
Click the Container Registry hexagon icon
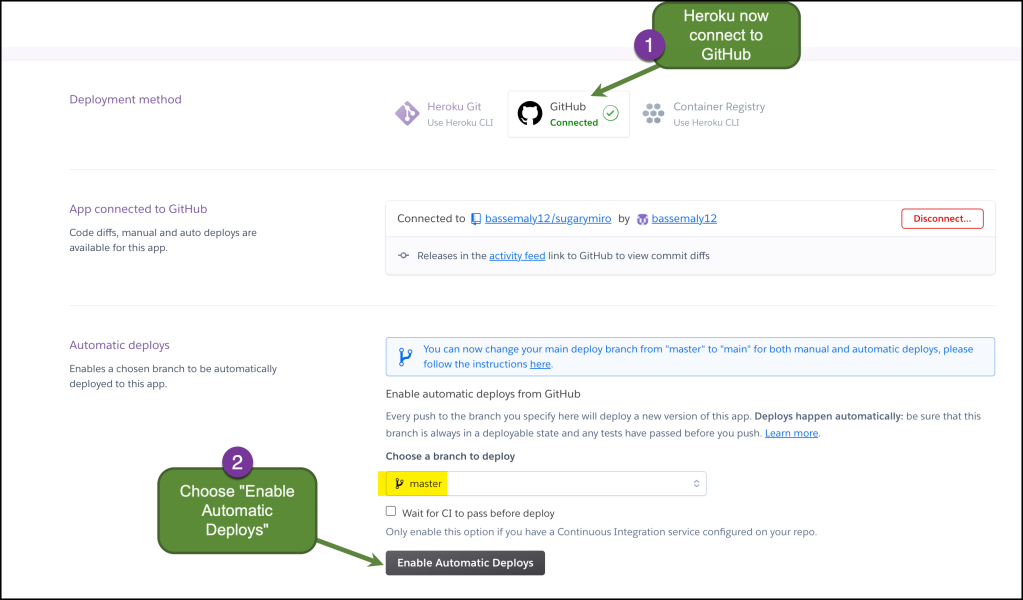click(653, 113)
